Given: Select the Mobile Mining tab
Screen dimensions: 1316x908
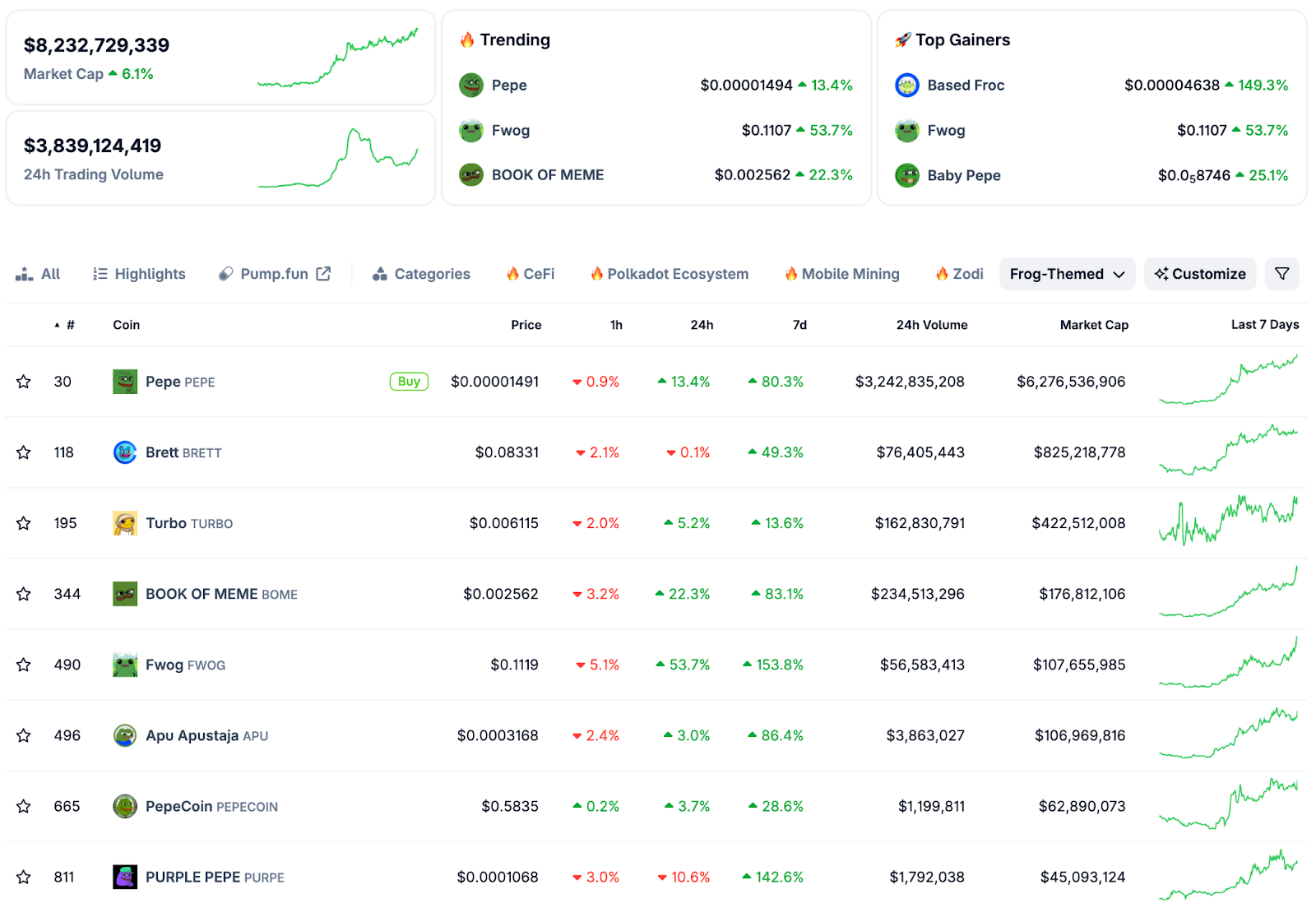Looking at the screenshot, I should (x=842, y=274).
